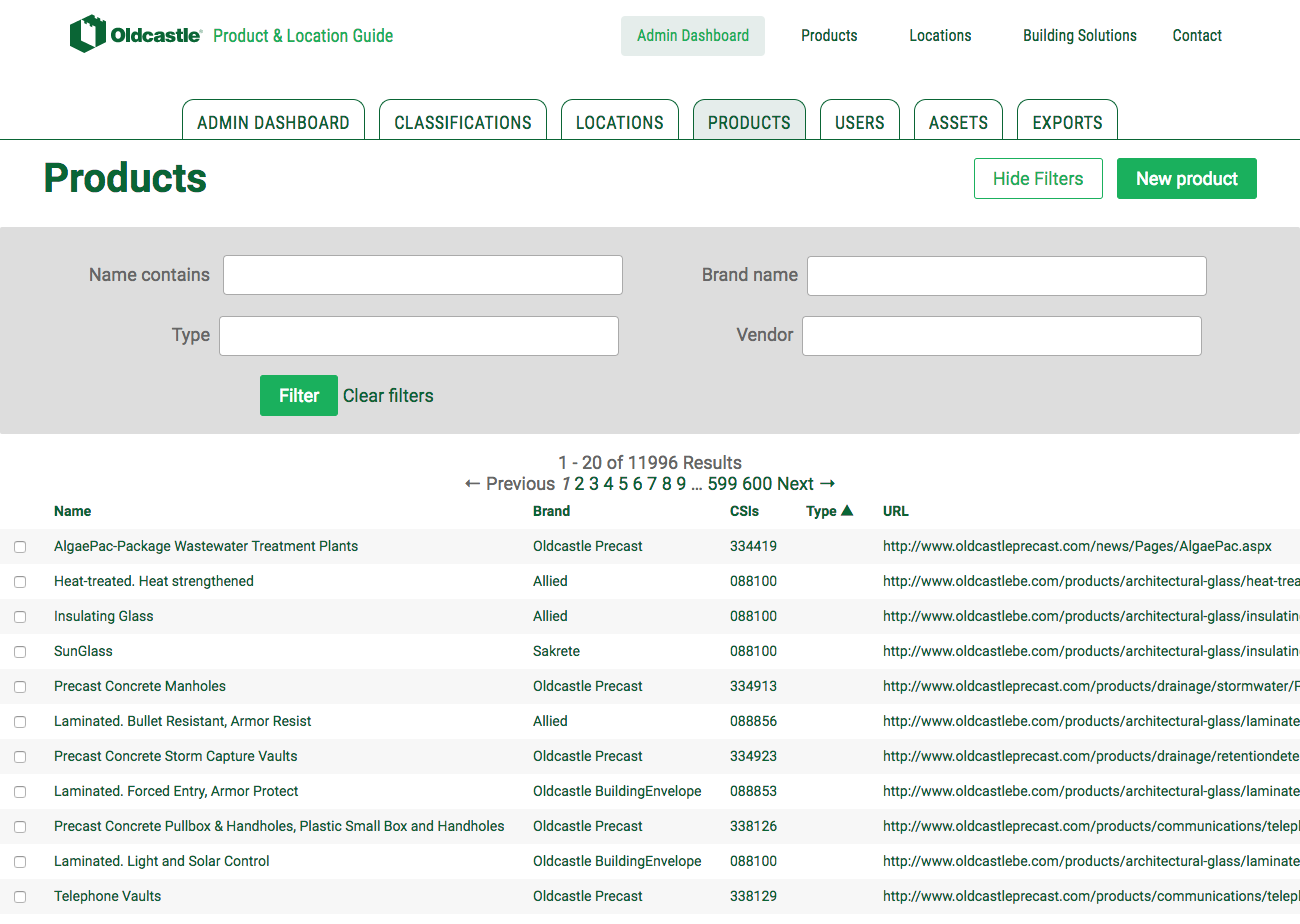Go to Products in top navigation
The image size is (1300, 924).
tap(829, 36)
